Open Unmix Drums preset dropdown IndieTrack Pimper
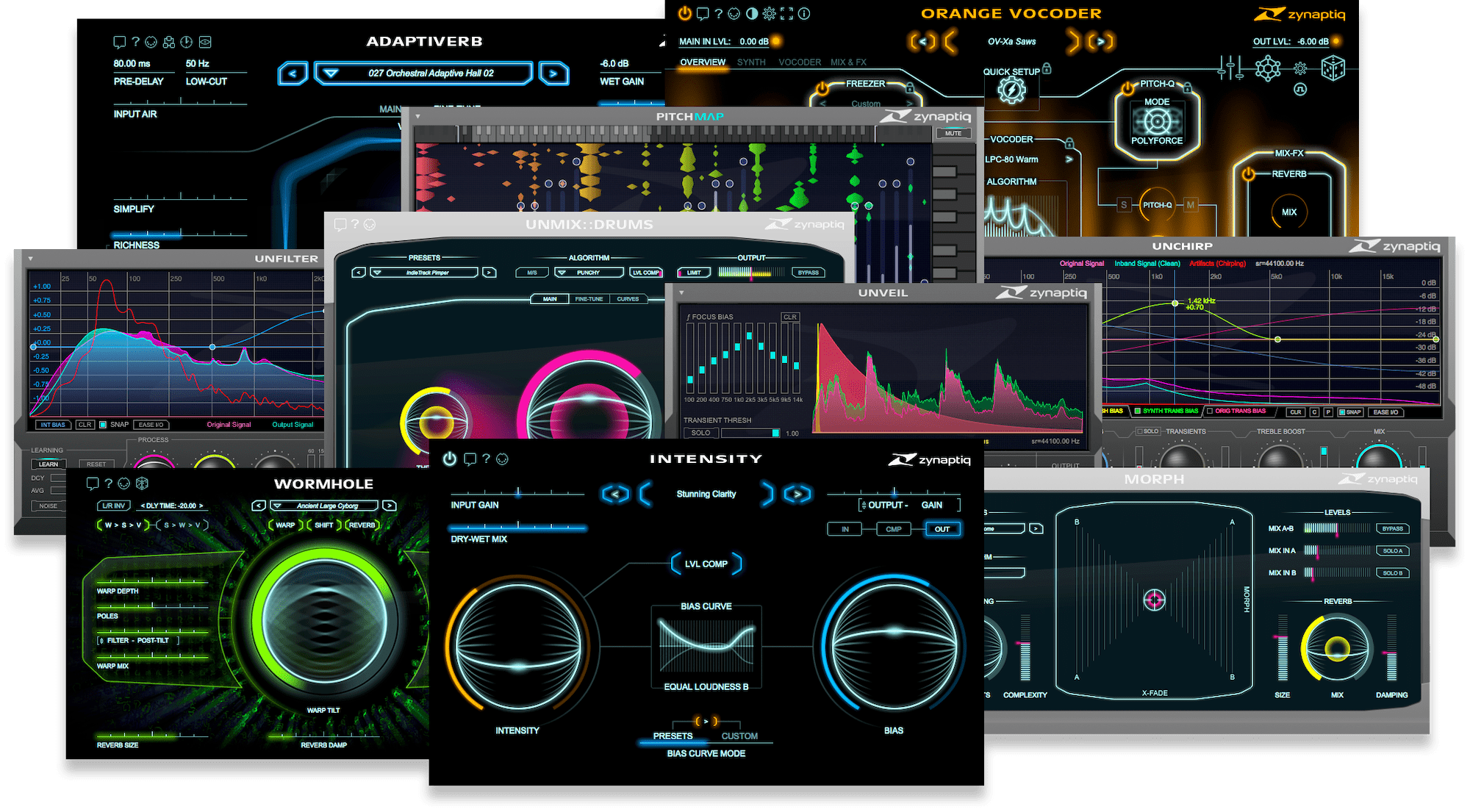This screenshot has height=812, width=1470. [424, 273]
